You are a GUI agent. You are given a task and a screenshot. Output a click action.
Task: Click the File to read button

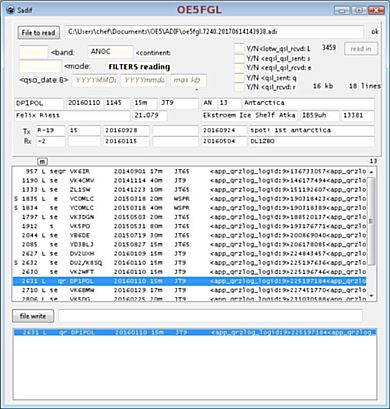click(x=39, y=32)
